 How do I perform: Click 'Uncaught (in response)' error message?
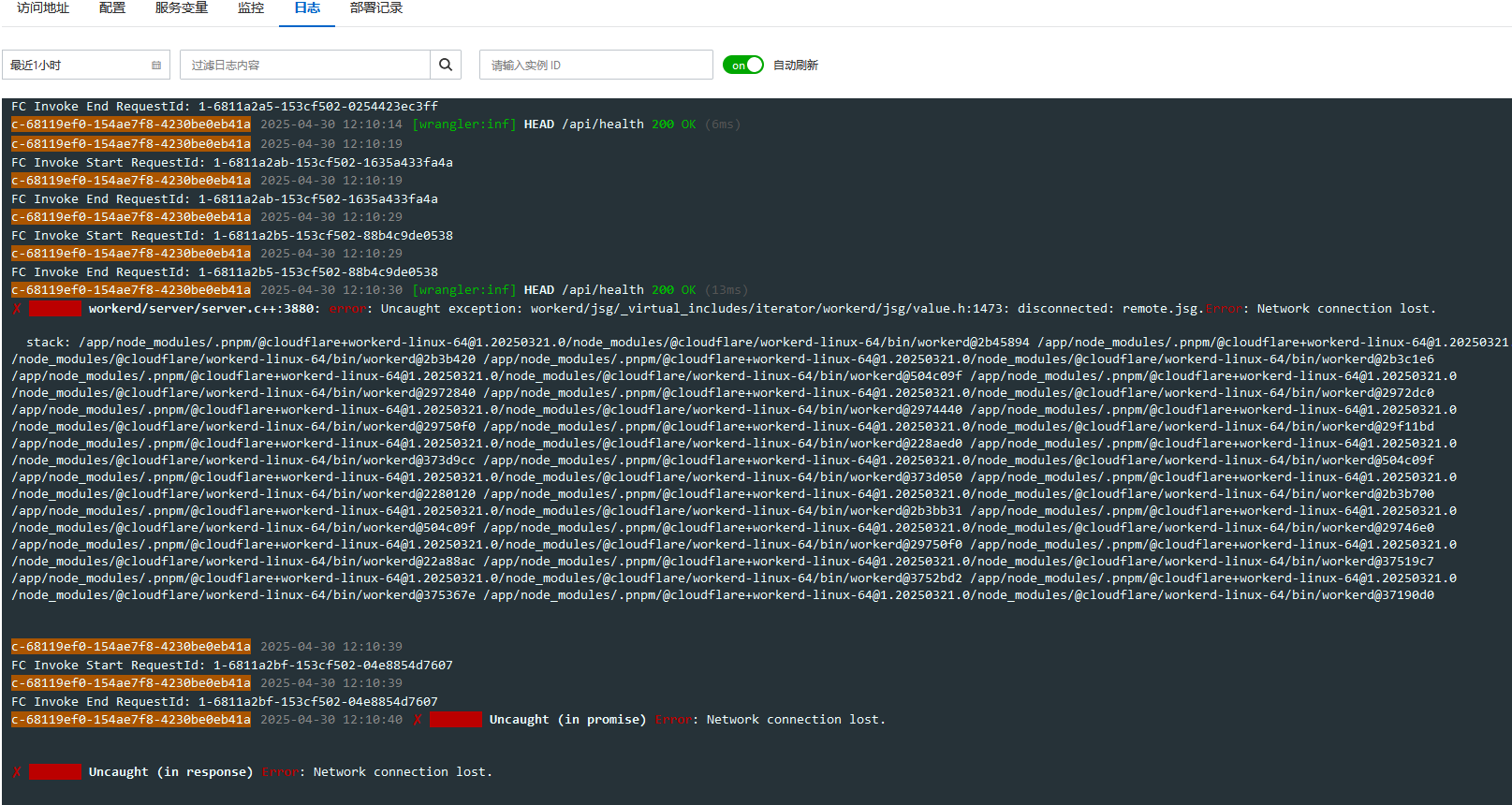[170, 772]
